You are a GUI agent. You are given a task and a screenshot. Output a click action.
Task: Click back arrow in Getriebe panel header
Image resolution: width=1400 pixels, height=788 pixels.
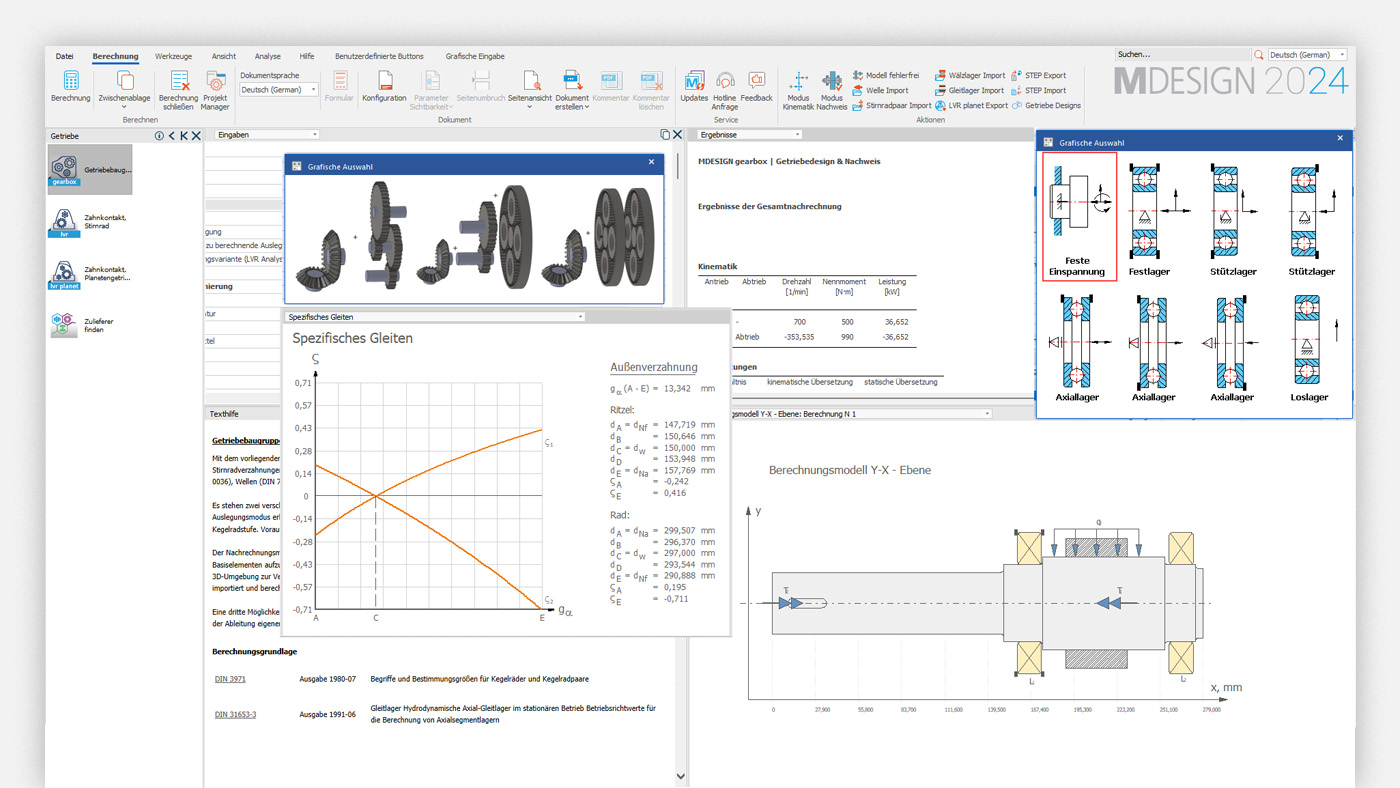point(172,135)
